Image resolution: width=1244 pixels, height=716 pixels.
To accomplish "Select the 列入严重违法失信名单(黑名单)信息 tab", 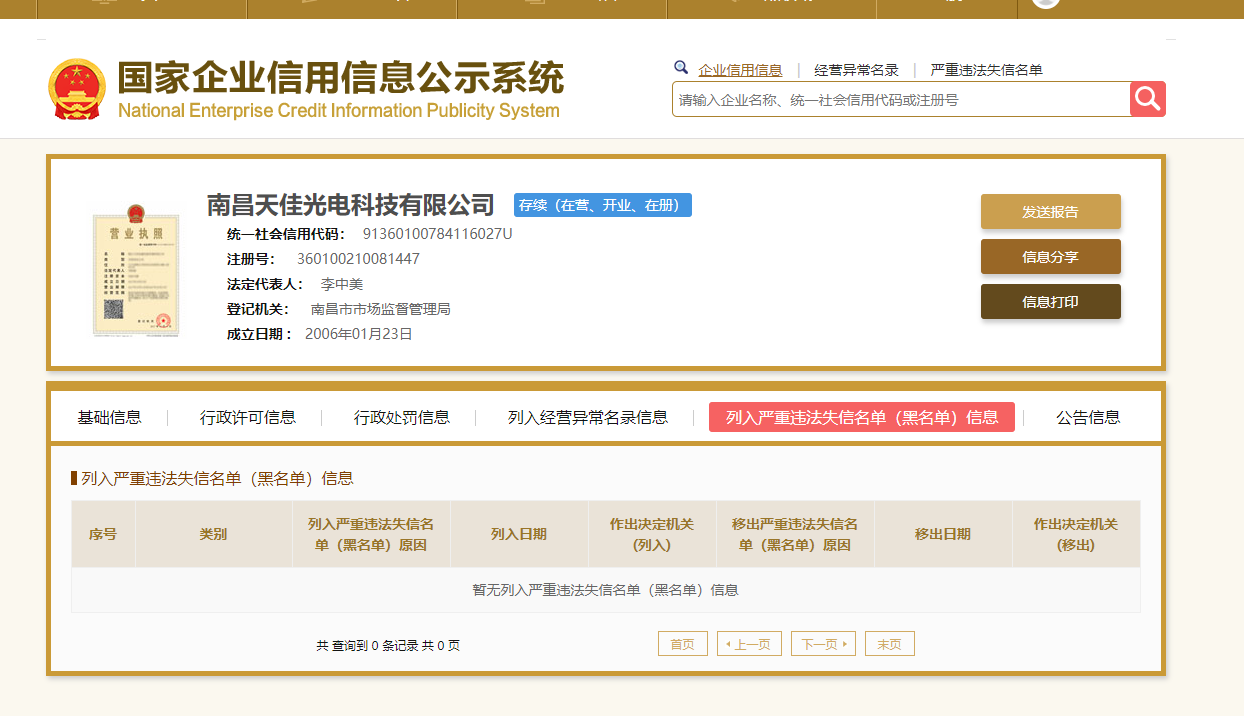I will coord(862,417).
